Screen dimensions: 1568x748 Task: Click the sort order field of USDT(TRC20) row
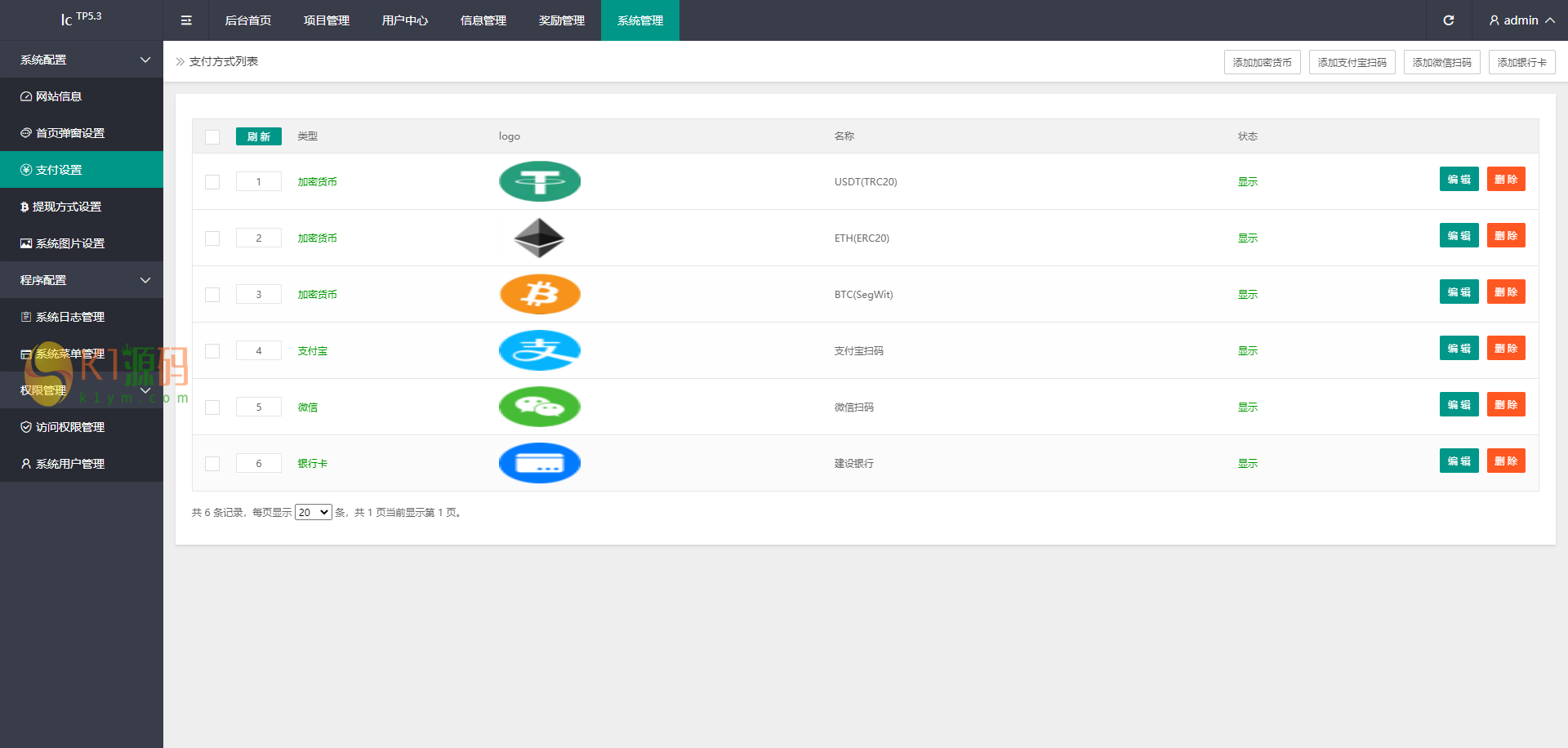click(259, 181)
